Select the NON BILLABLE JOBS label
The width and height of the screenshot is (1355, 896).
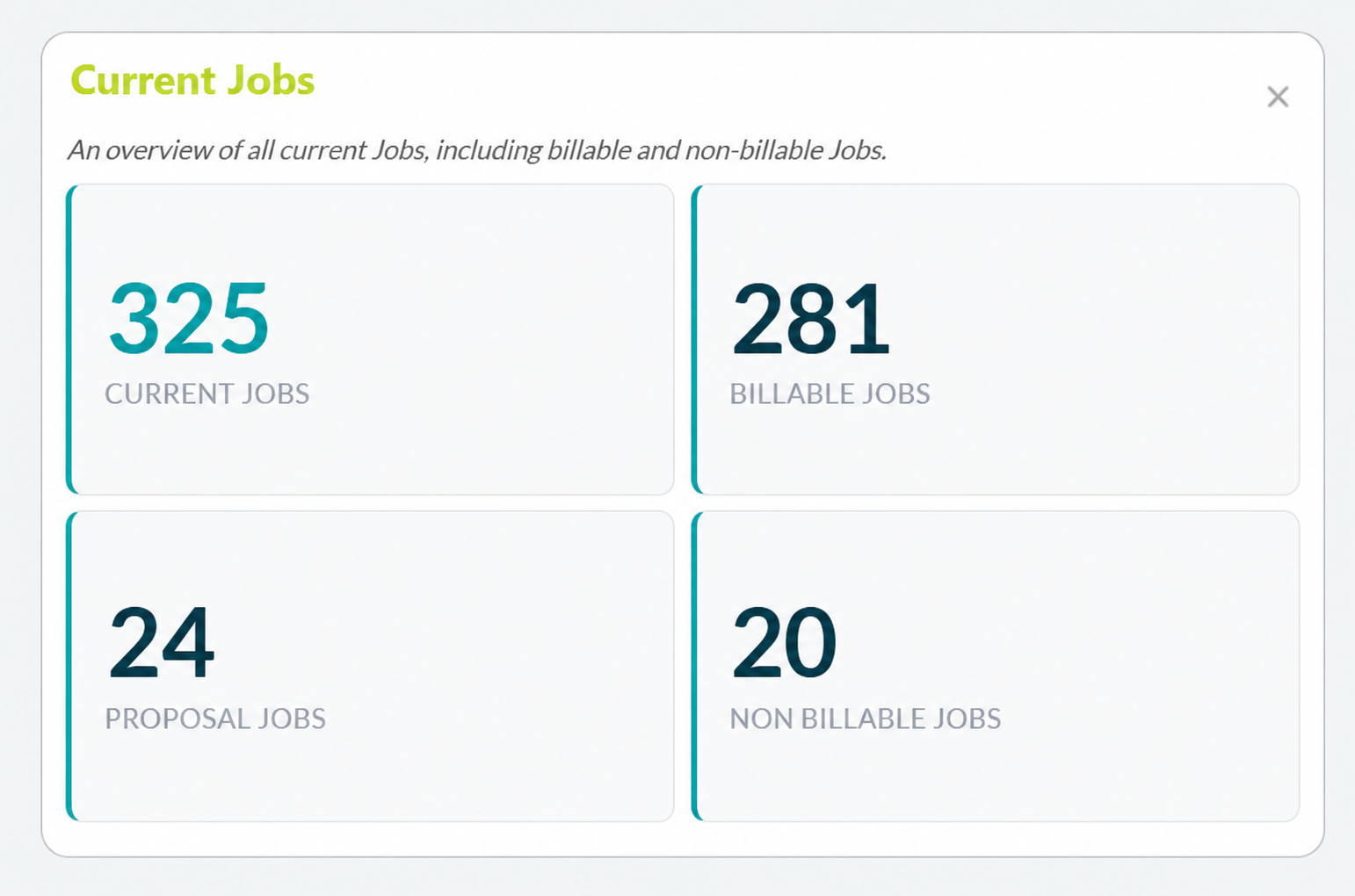point(866,719)
